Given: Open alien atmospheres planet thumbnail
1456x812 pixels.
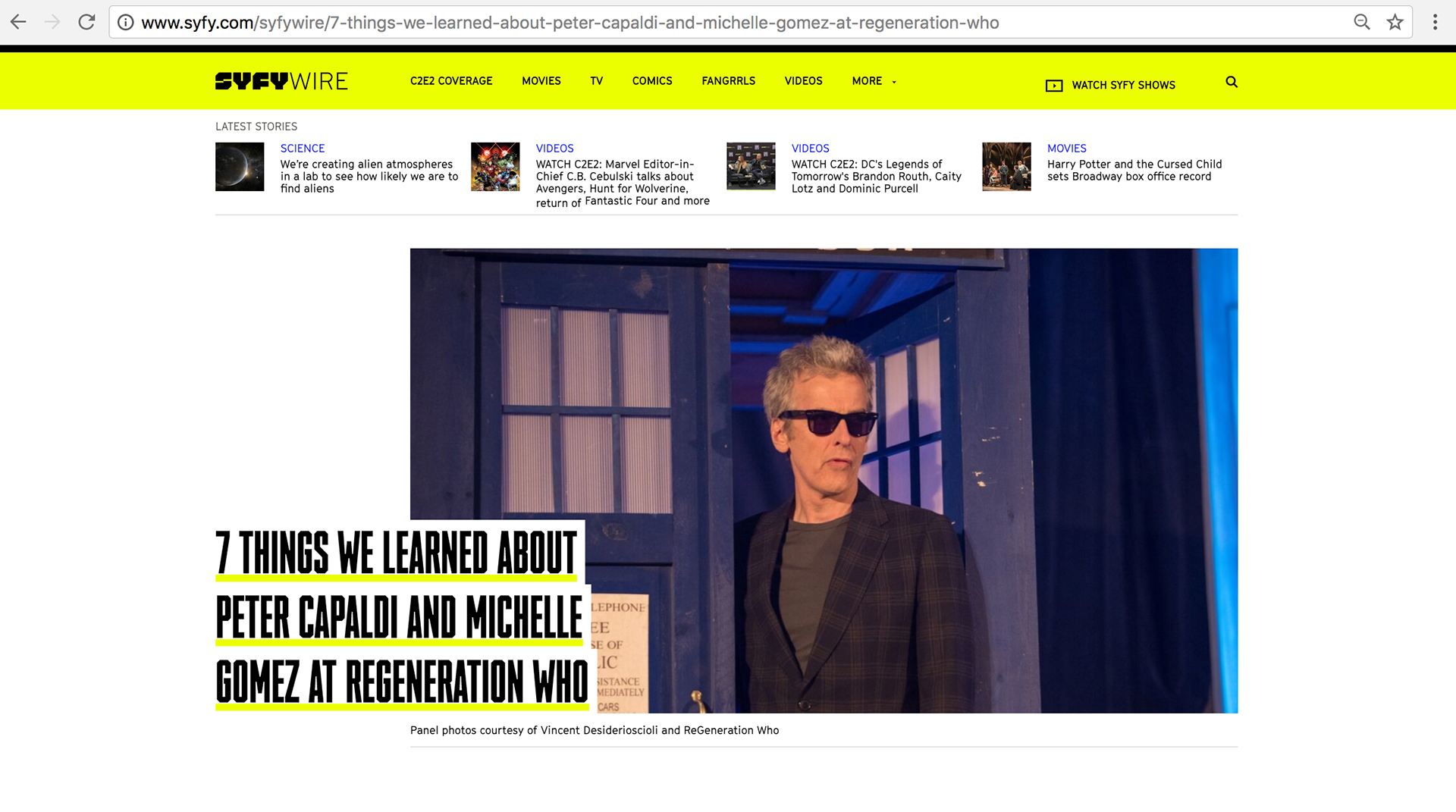Looking at the screenshot, I should [x=240, y=167].
